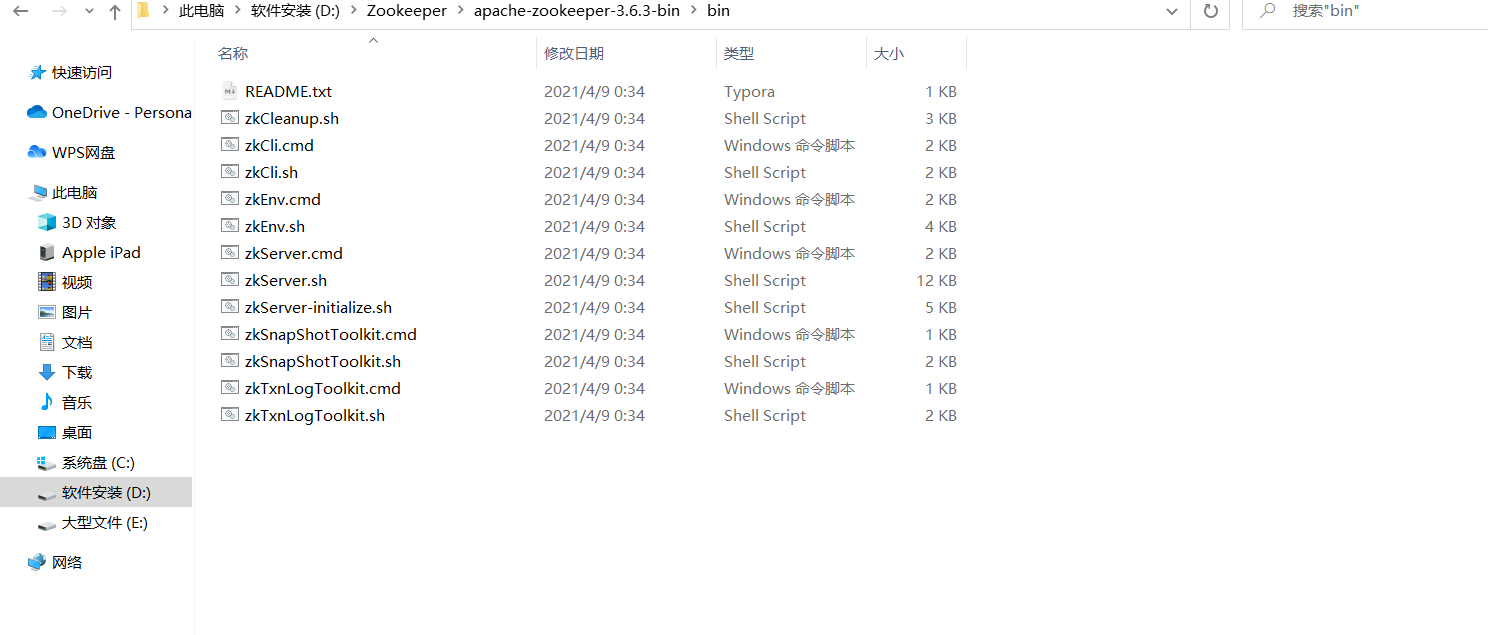The height and width of the screenshot is (635, 1488).
Task: Click the zkSnapShotToolkit.cmd file icon
Action: click(x=230, y=334)
